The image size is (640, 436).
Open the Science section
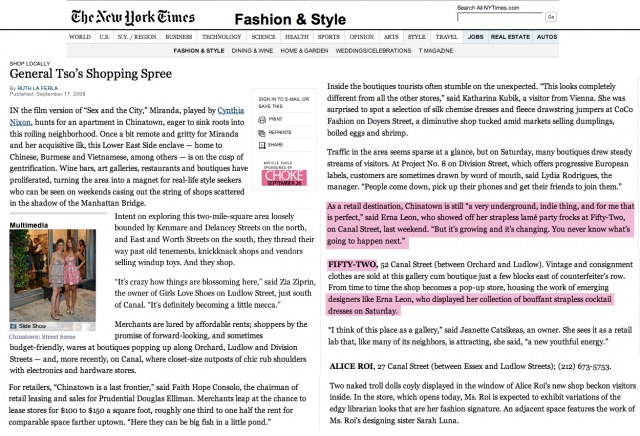point(264,37)
